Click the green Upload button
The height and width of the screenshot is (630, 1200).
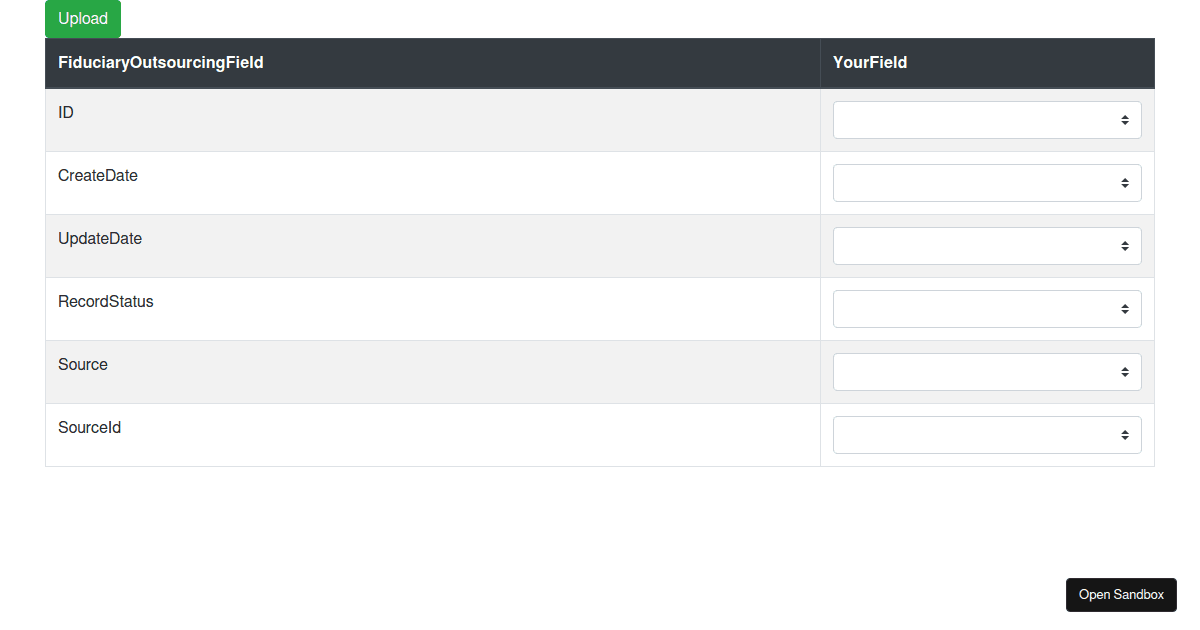point(82,18)
